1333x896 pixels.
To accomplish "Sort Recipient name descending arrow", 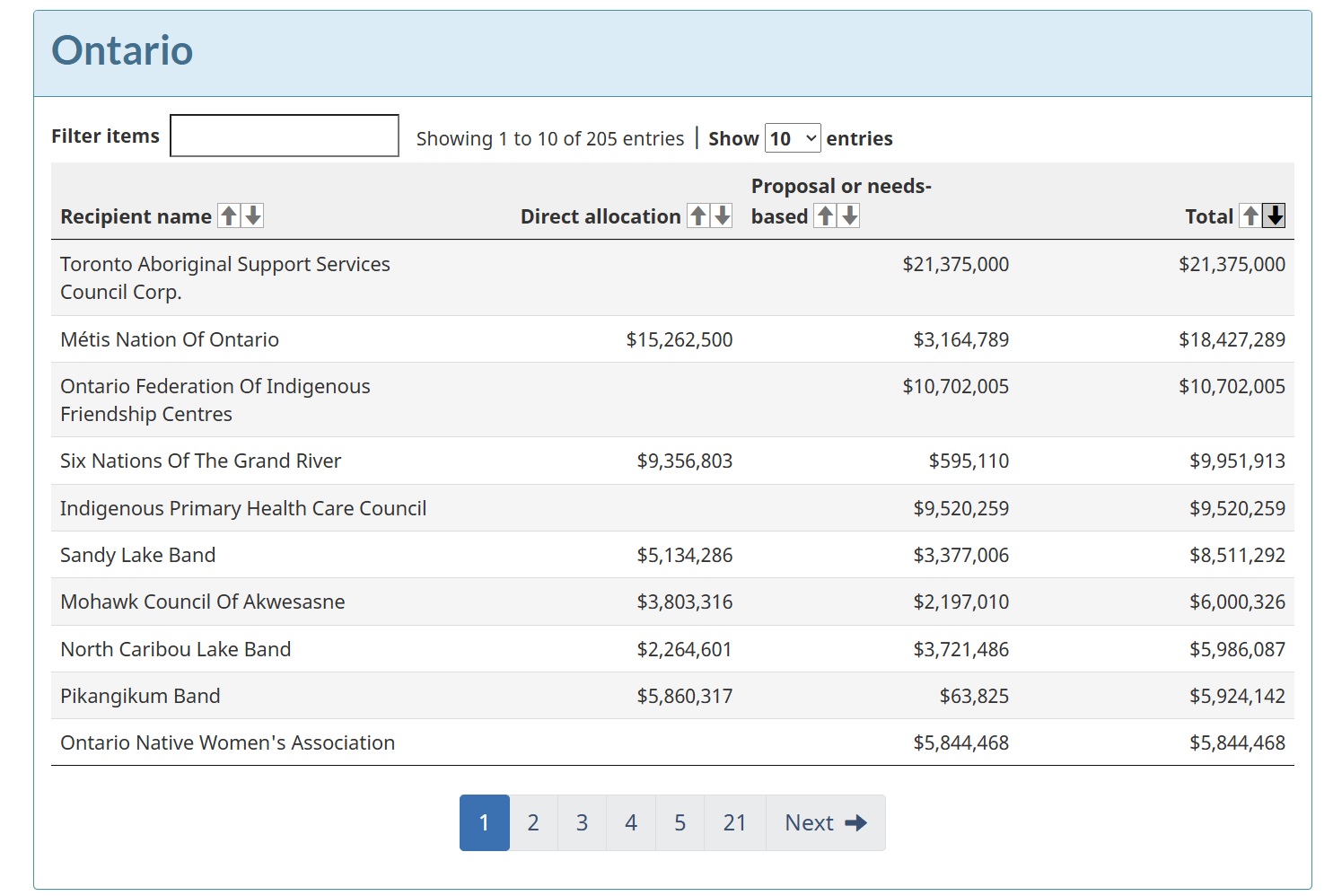I will 253,215.
